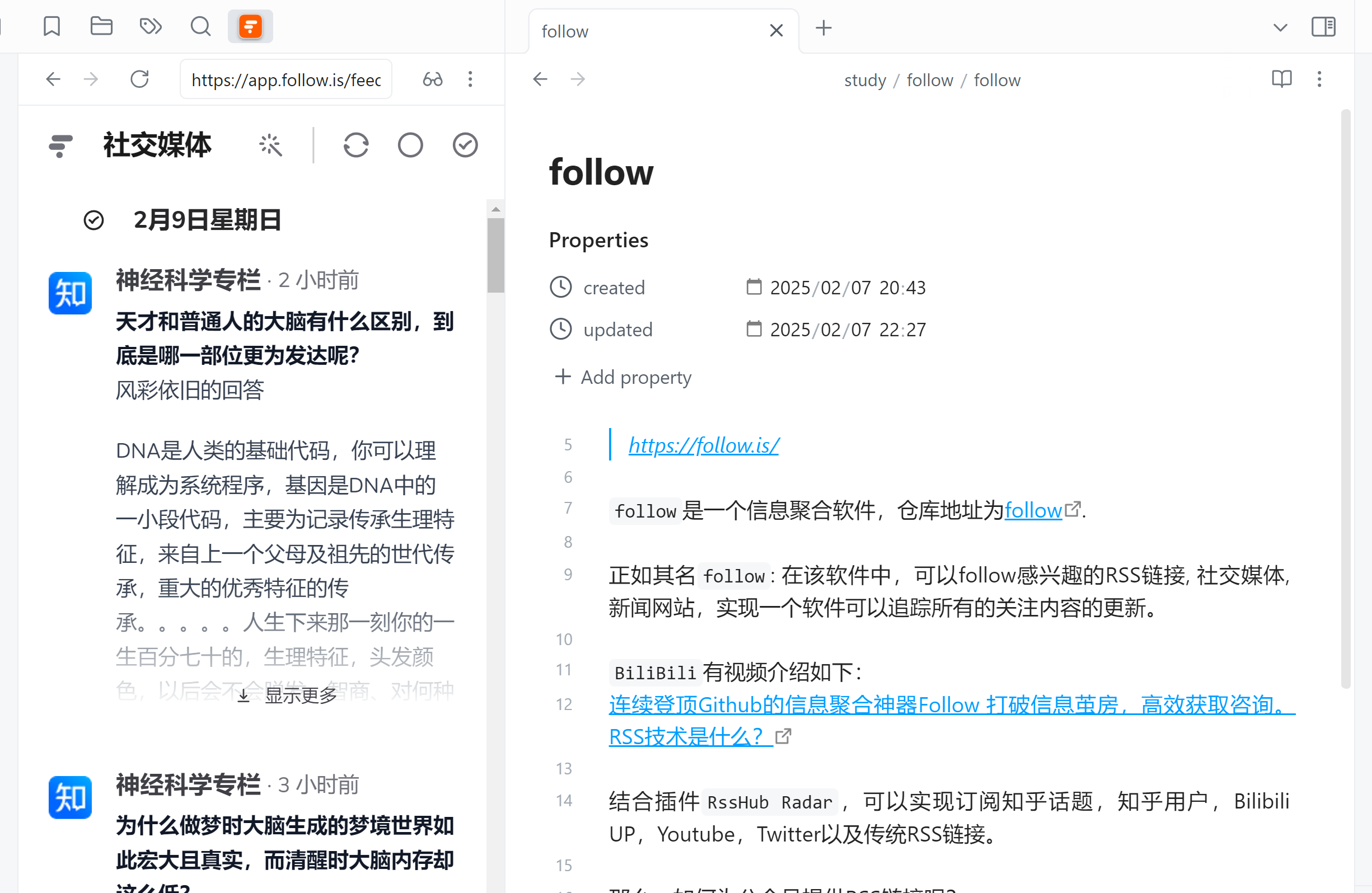Open the file explorer folder icon
Image resolution: width=1372 pixels, height=893 pixels.
pyautogui.click(x=101, y=26)
